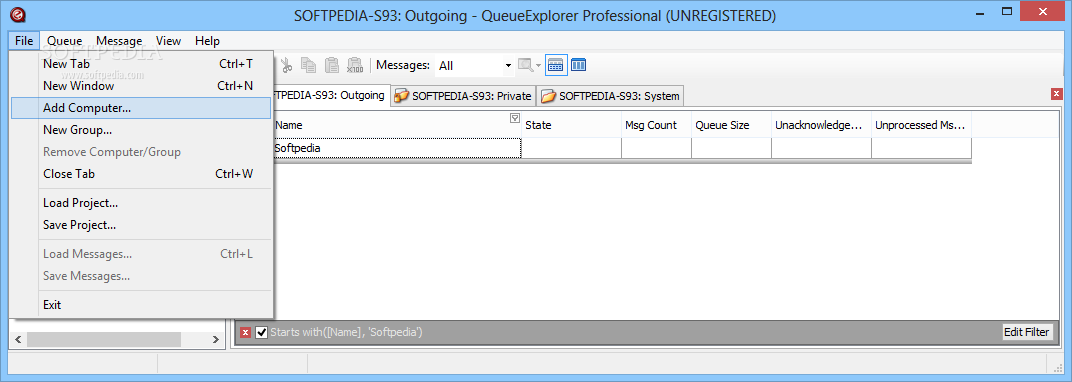
Task: Click the paste x100 multiple icon
Action: [355, 66]
